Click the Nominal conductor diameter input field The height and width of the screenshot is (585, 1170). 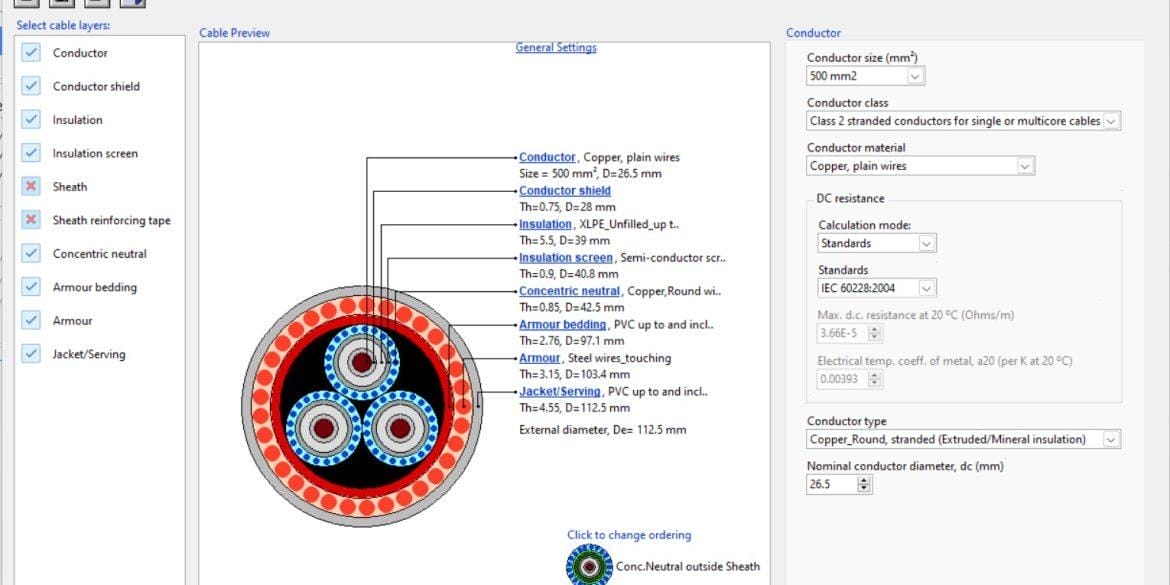831,484
